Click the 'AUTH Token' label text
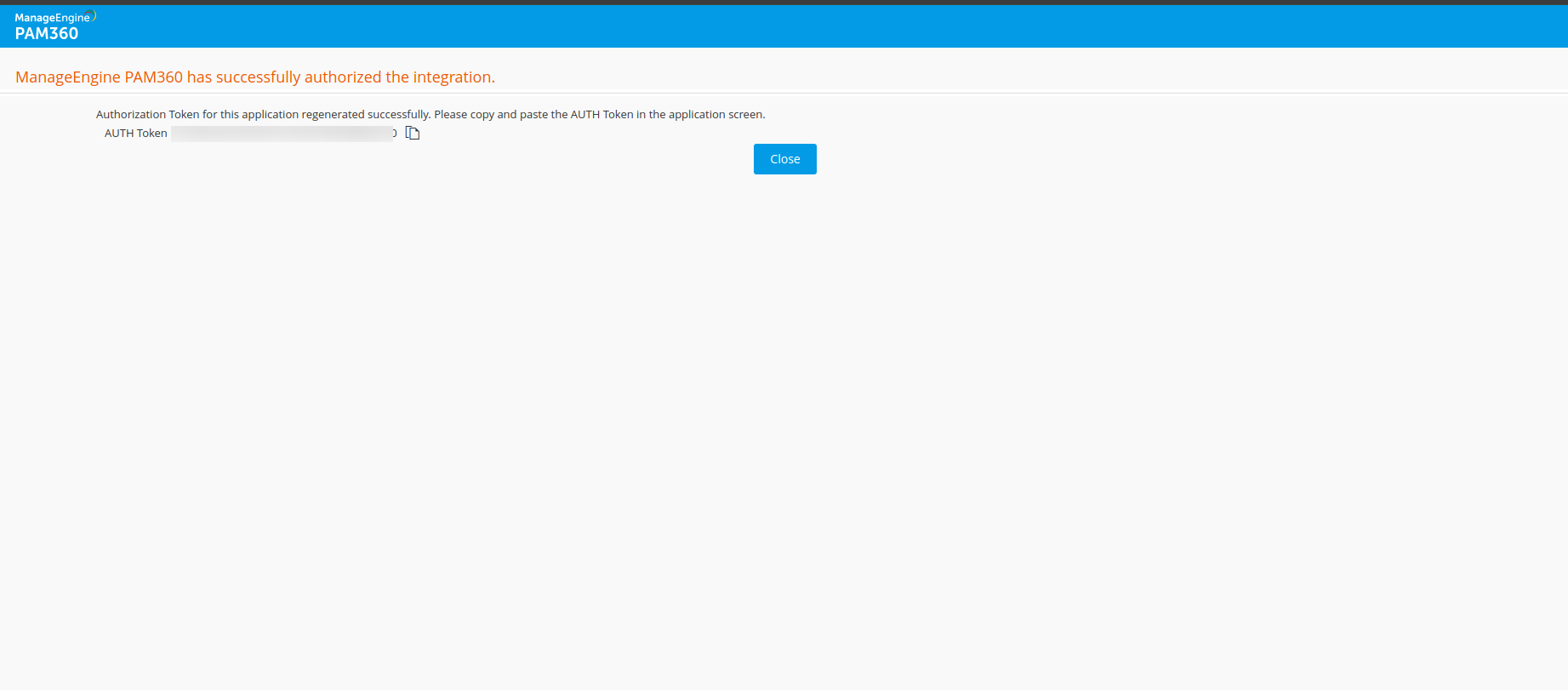The image size is (1568, 690). (x=136, y=134)
